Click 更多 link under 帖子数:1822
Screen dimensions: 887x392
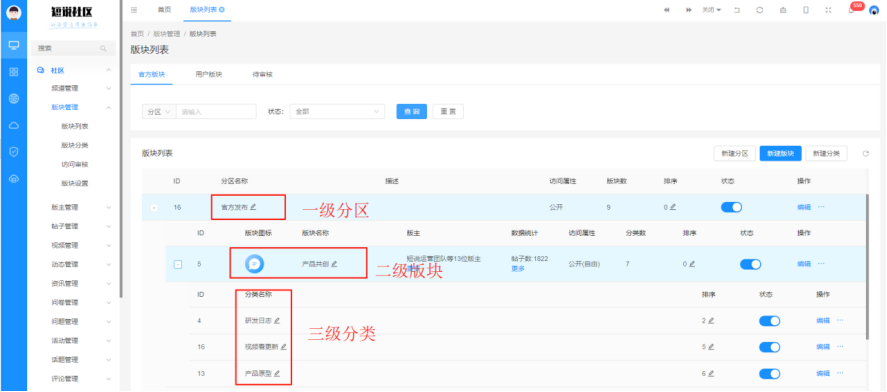(518, 269)
